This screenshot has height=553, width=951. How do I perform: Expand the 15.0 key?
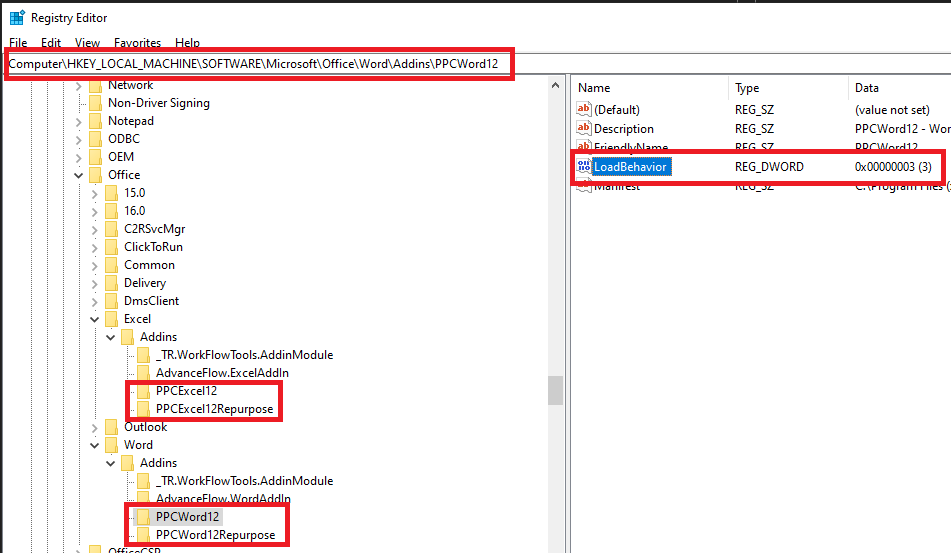(95, 194)
